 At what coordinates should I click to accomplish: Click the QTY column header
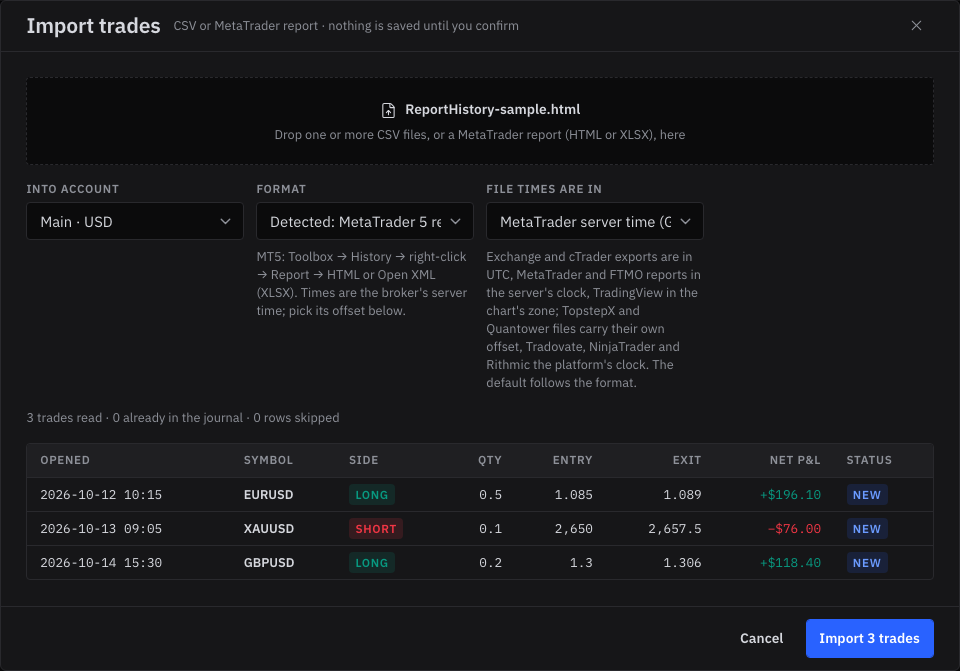490,460
